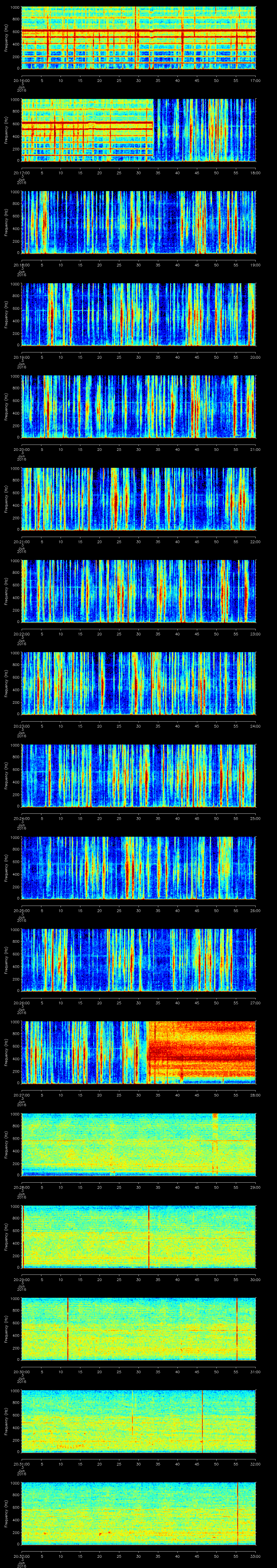
Task: Click the '20:22:00' start time label
Action: coord(22,634)
